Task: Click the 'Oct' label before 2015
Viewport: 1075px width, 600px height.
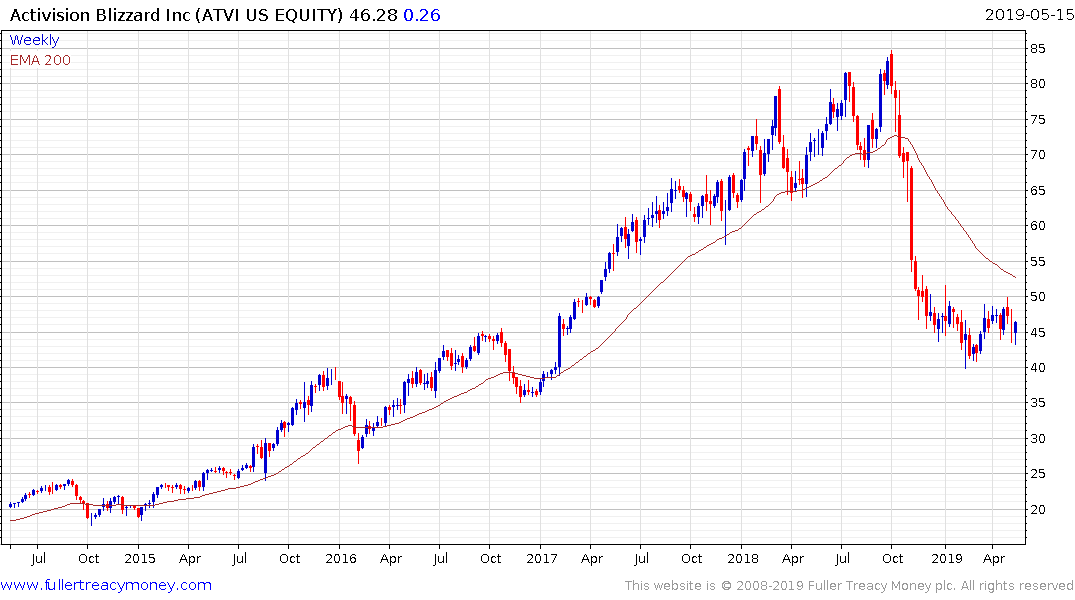Action: [88, 558]
